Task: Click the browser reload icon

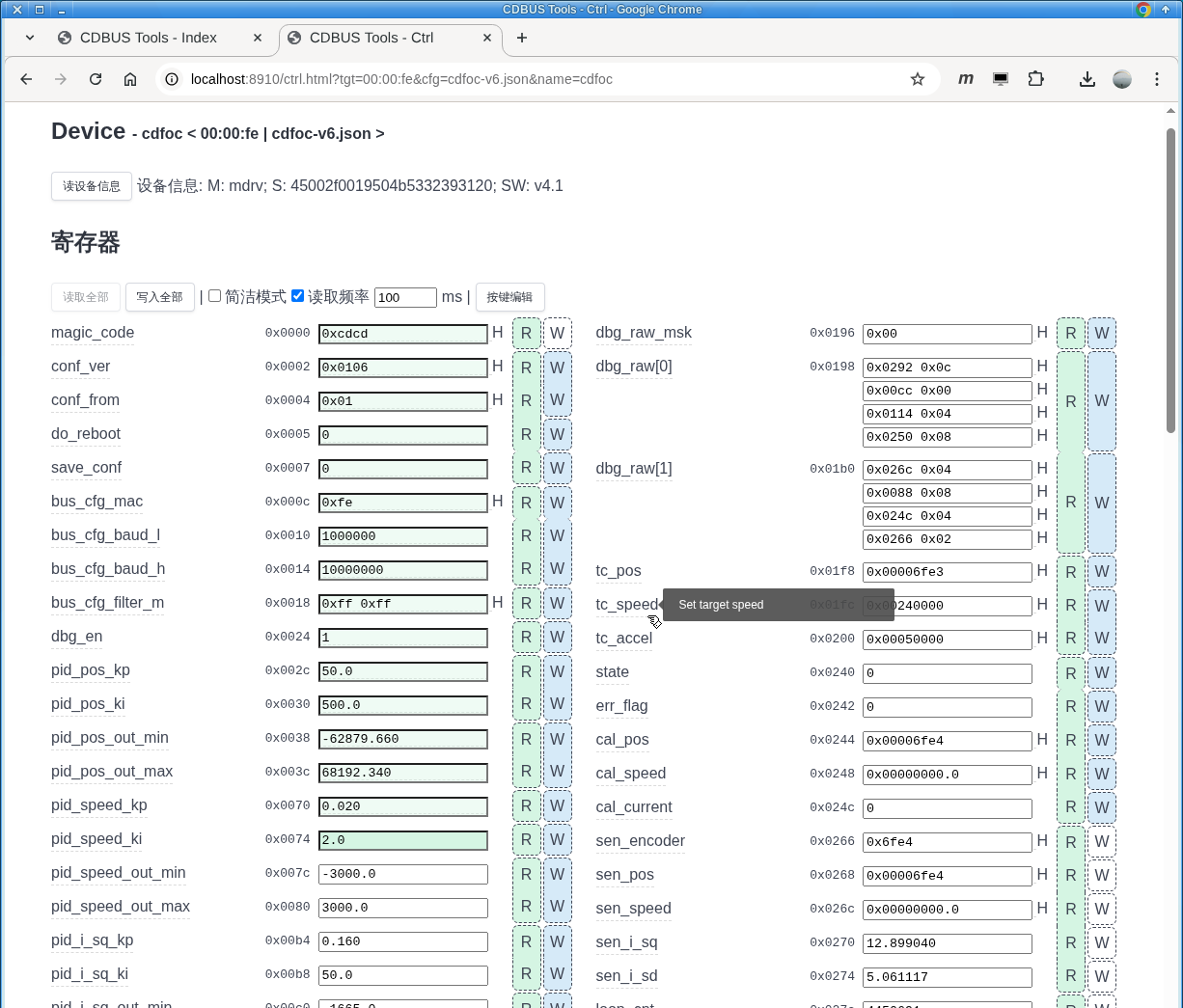Action: [96, 79]
